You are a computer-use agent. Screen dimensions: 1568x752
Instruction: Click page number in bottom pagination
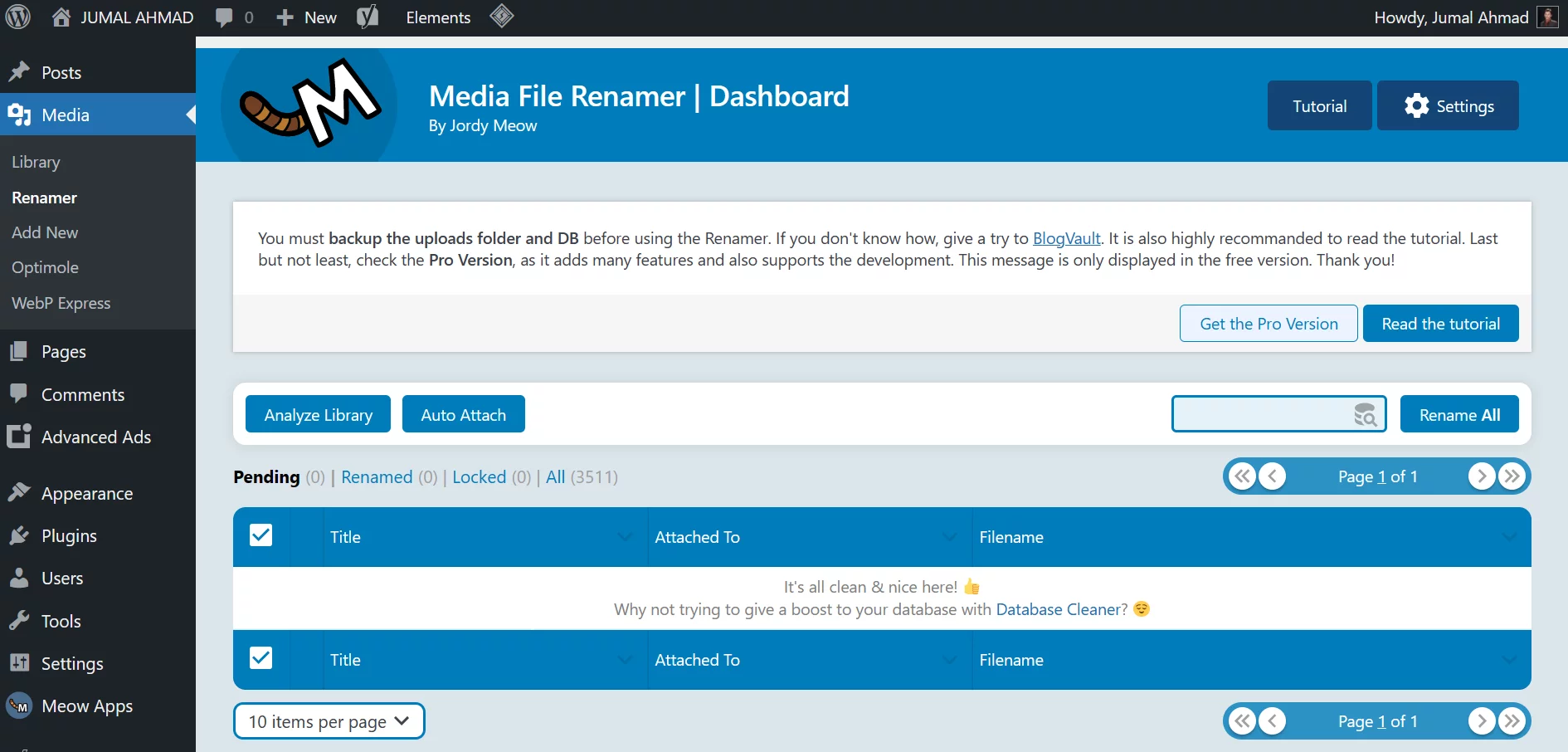point(1381,721)
